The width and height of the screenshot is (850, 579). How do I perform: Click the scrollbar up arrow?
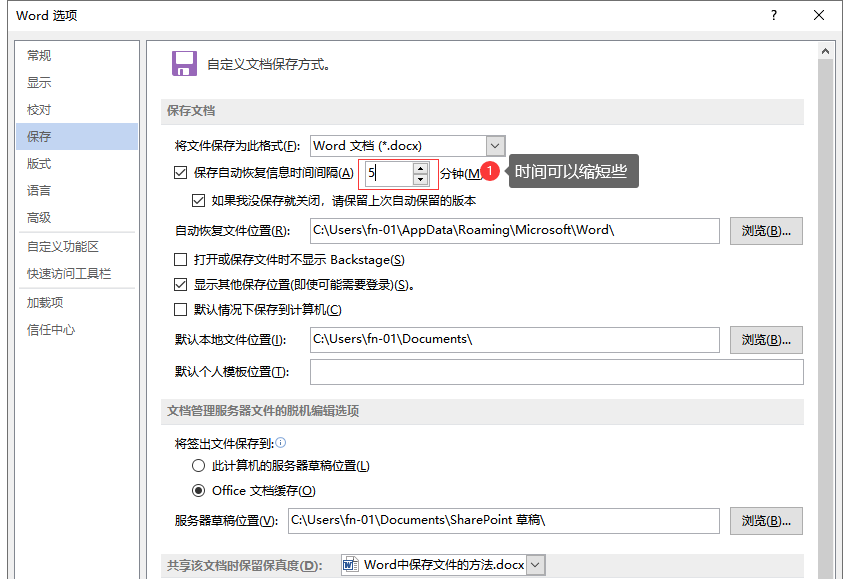pyautogui.click(x=826, y=51)
